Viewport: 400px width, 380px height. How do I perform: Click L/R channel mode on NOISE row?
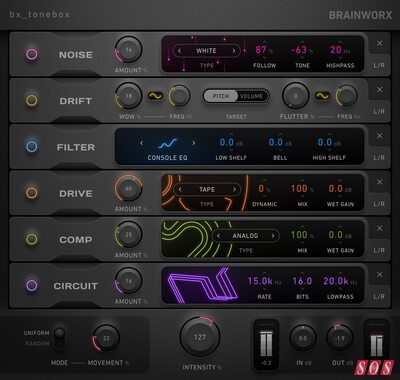(x=379, y=65)
